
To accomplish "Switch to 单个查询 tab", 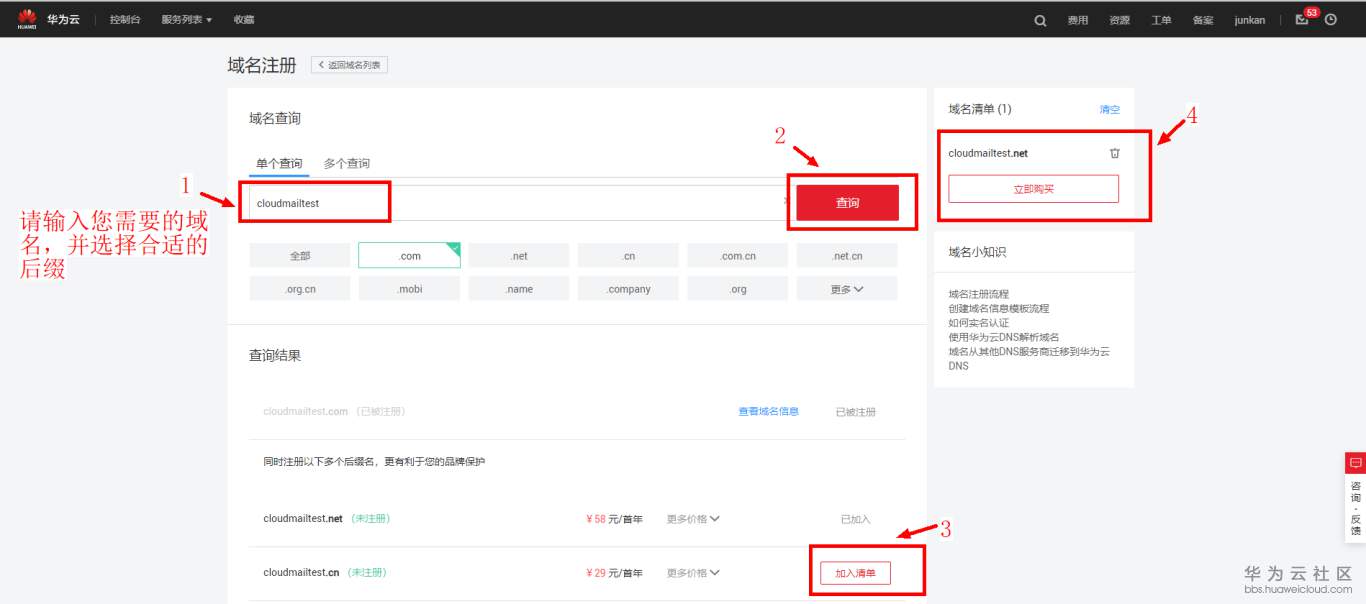I will coord(279,163).
